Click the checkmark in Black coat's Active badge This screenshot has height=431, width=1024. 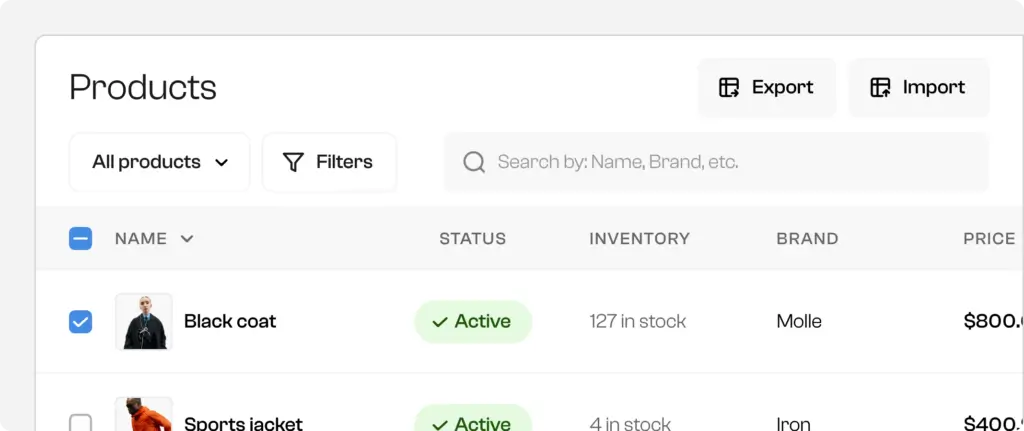click(439, 322)
